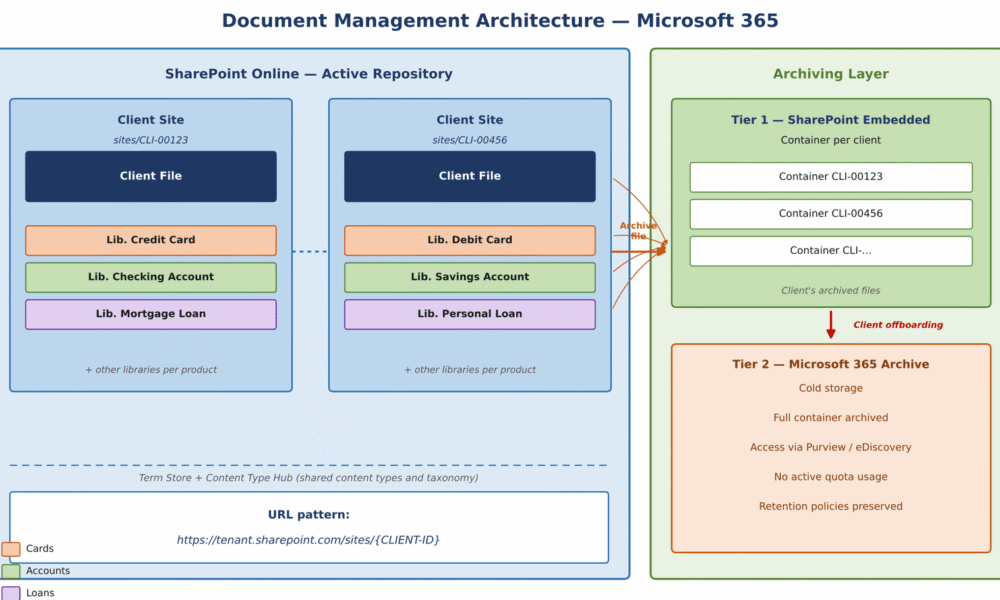This screenshot has width=1000, height=600.
Task: Select the Client File box in site CLI-00456
Action: point(470,177)
